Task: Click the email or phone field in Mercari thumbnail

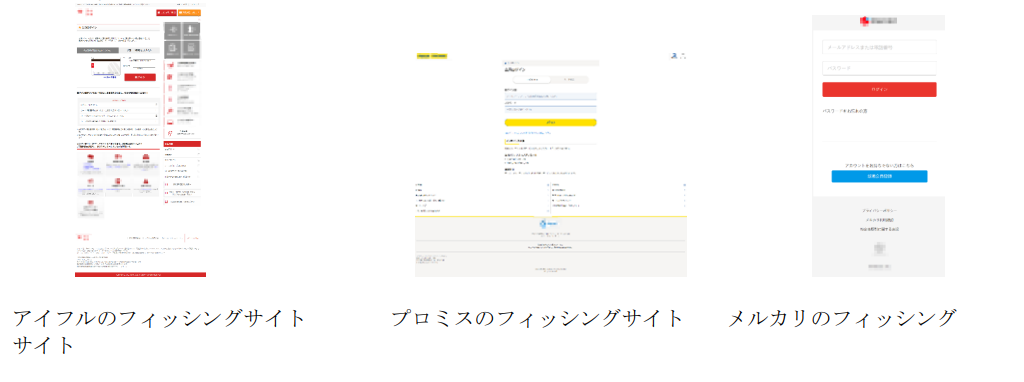Action: (x=879, y=47)
